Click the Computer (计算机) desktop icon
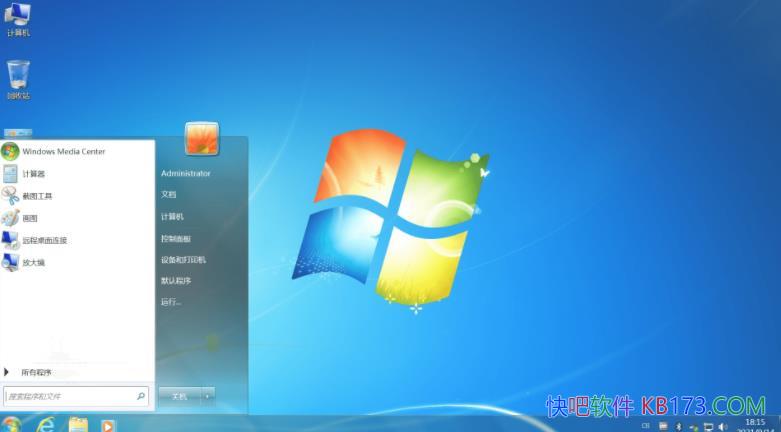Viewport: 781px width, 432px height. coord(18,18)
